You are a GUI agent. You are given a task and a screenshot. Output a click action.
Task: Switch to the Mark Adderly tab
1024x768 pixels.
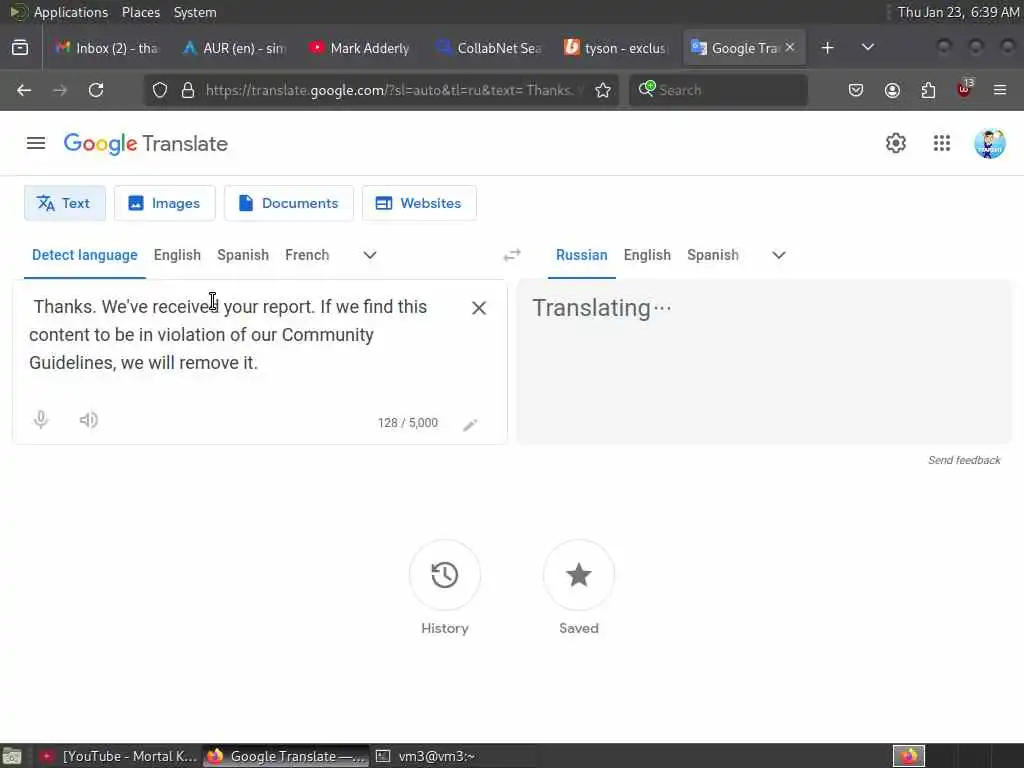(360, 48)
